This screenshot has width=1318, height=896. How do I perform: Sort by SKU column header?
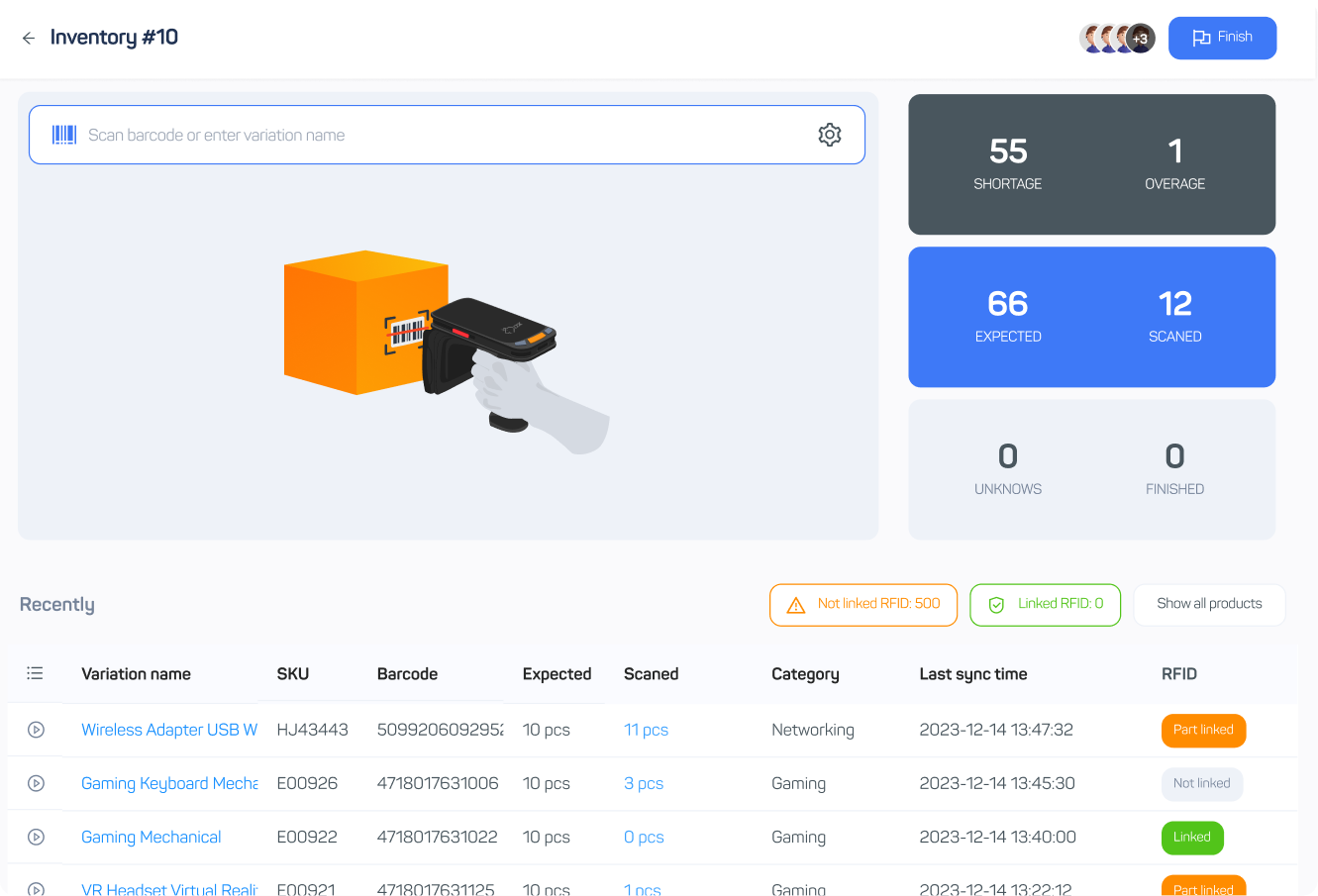point(293,674)
